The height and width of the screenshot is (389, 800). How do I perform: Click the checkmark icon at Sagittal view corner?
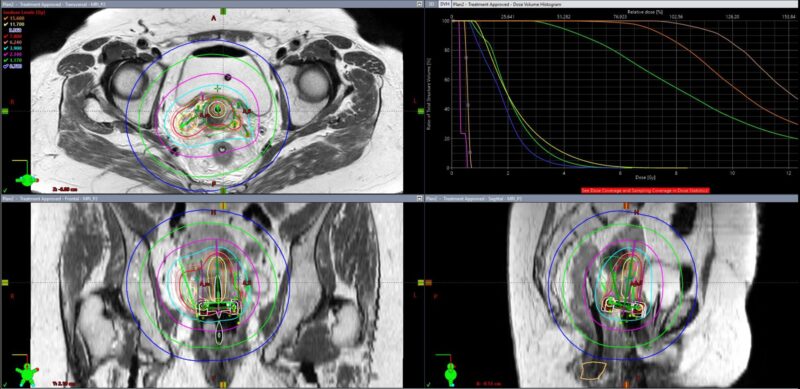(x=430, y=385)
